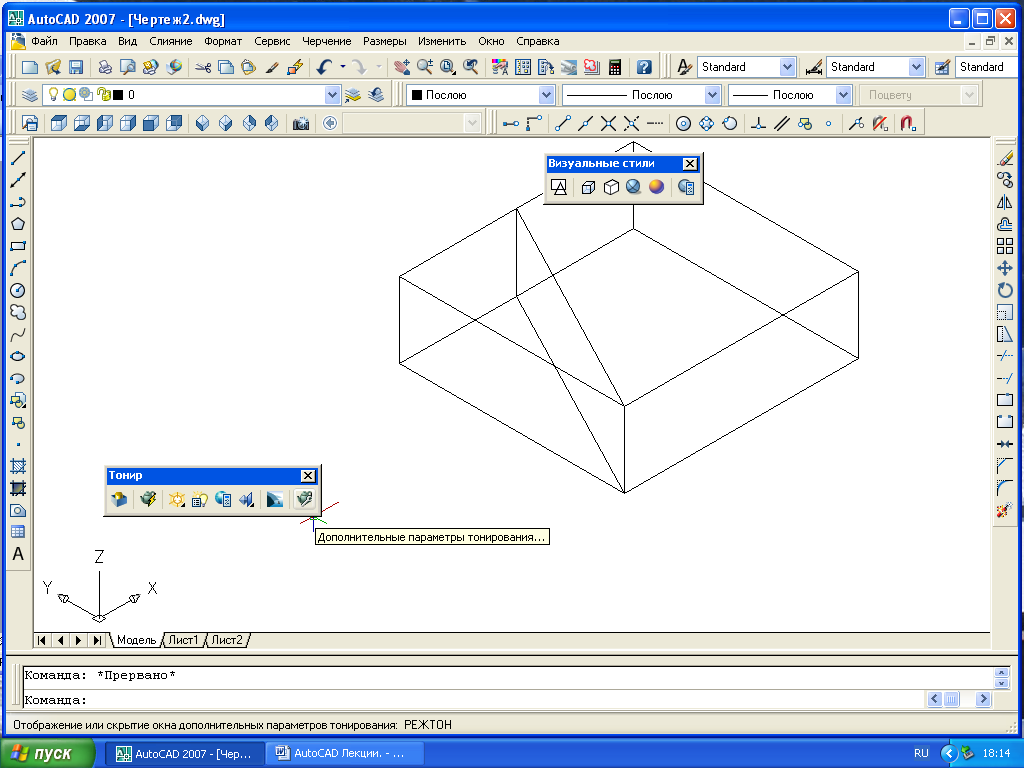
Task: Select the Array tool
Action: pos(1005,246)
